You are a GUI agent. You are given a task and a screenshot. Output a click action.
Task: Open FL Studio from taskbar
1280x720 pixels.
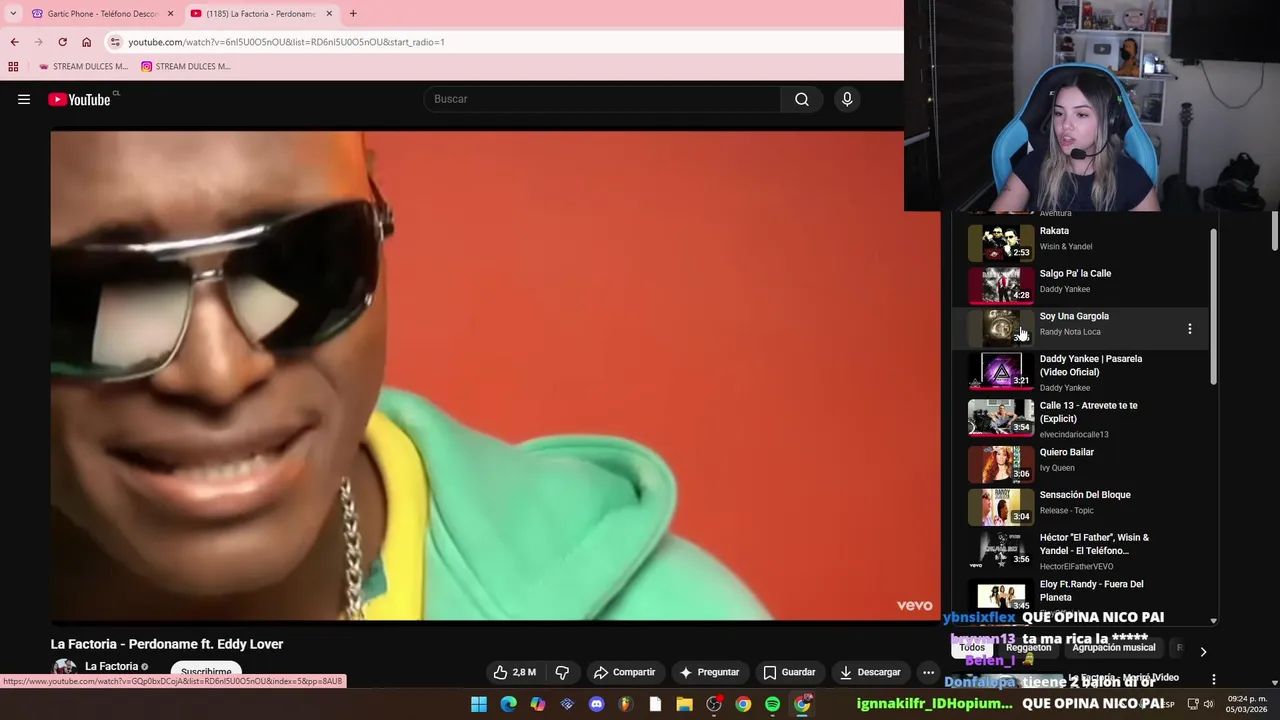point(626,704)
